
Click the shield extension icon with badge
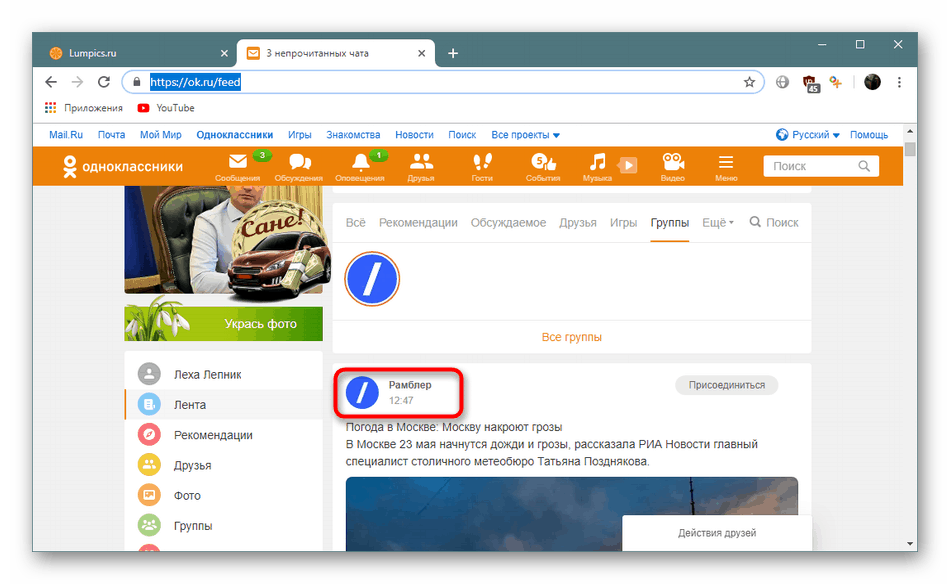click(810, 83)
